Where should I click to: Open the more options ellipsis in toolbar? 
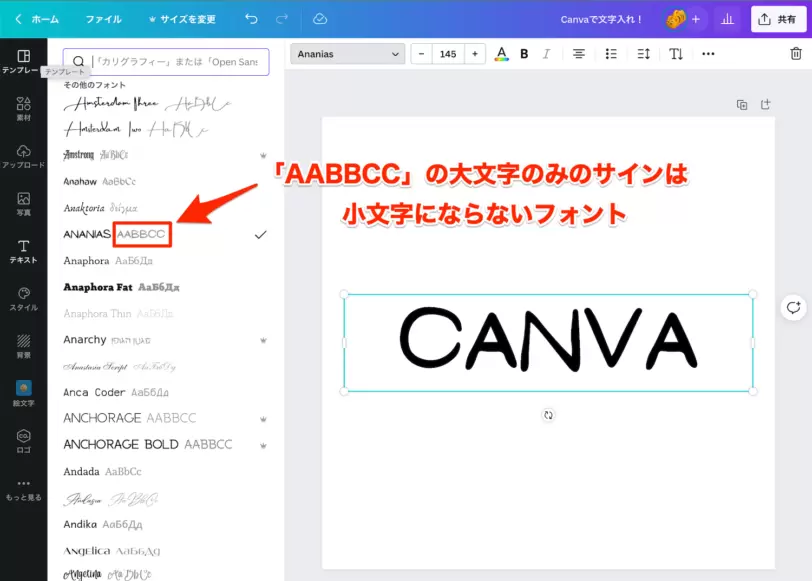click(x=708, y=54)
